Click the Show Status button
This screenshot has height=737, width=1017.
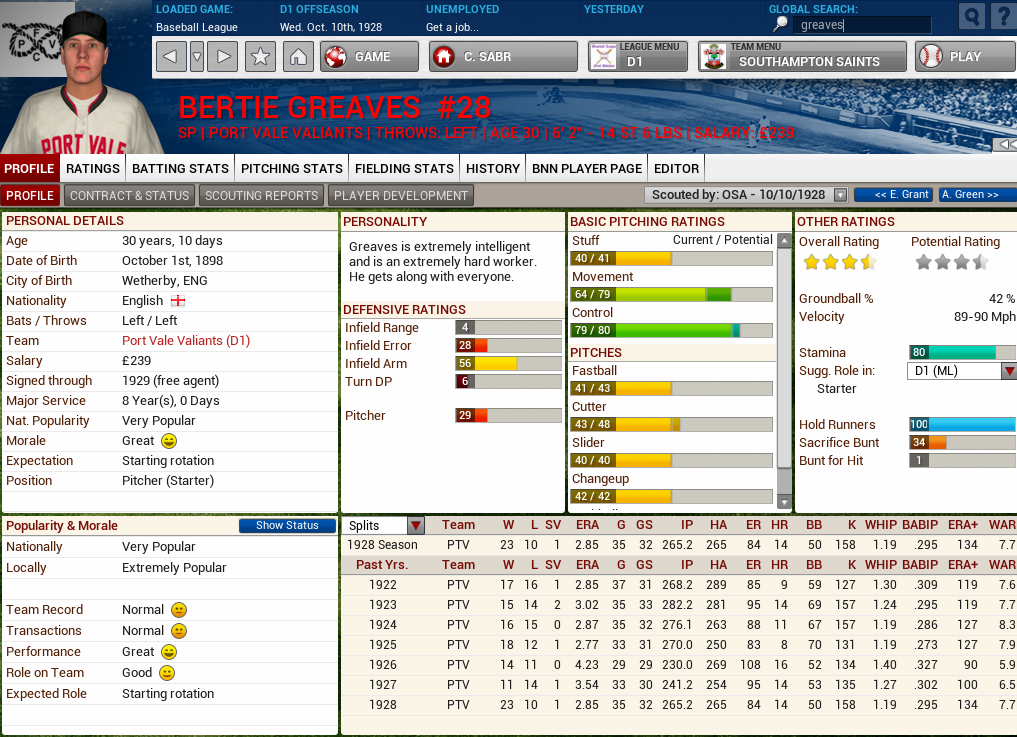287,525
